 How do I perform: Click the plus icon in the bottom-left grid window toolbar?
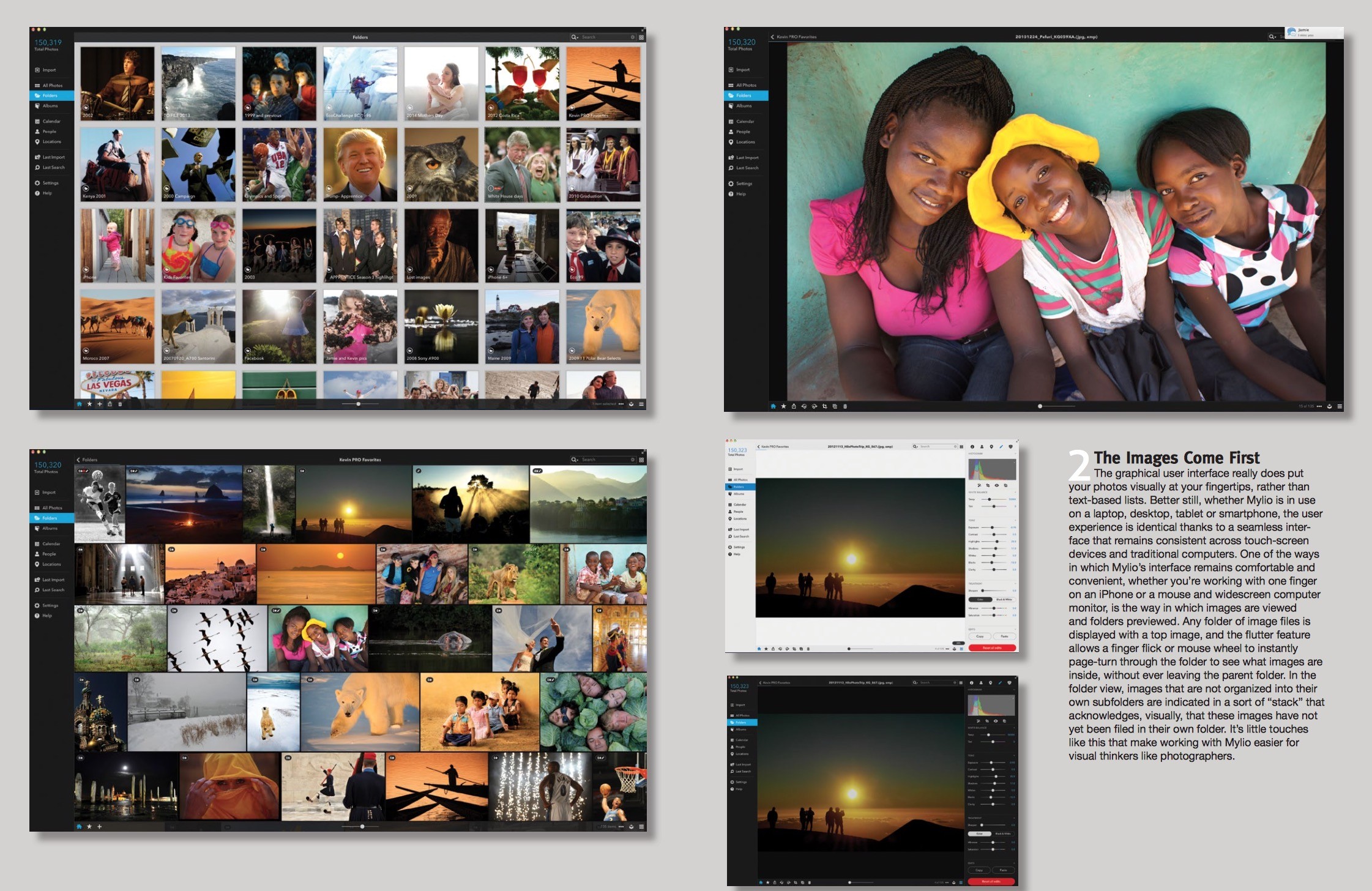(x=100, y=826)
